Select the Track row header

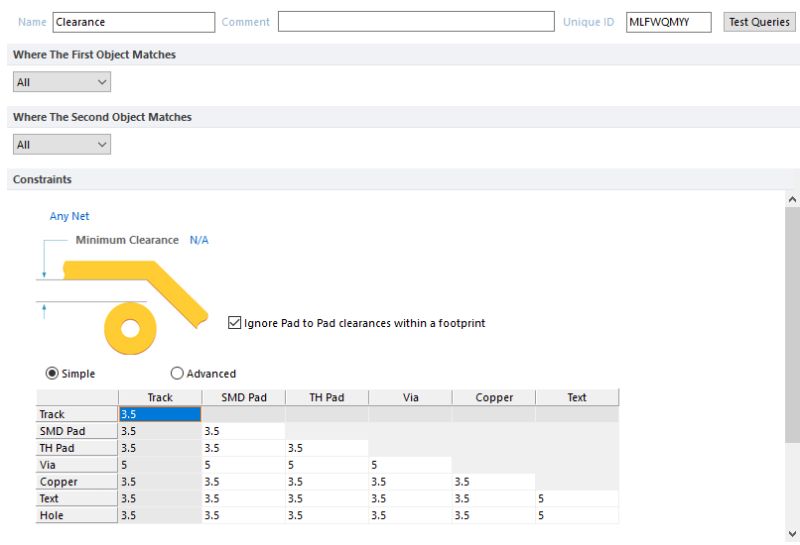[77, 414]
